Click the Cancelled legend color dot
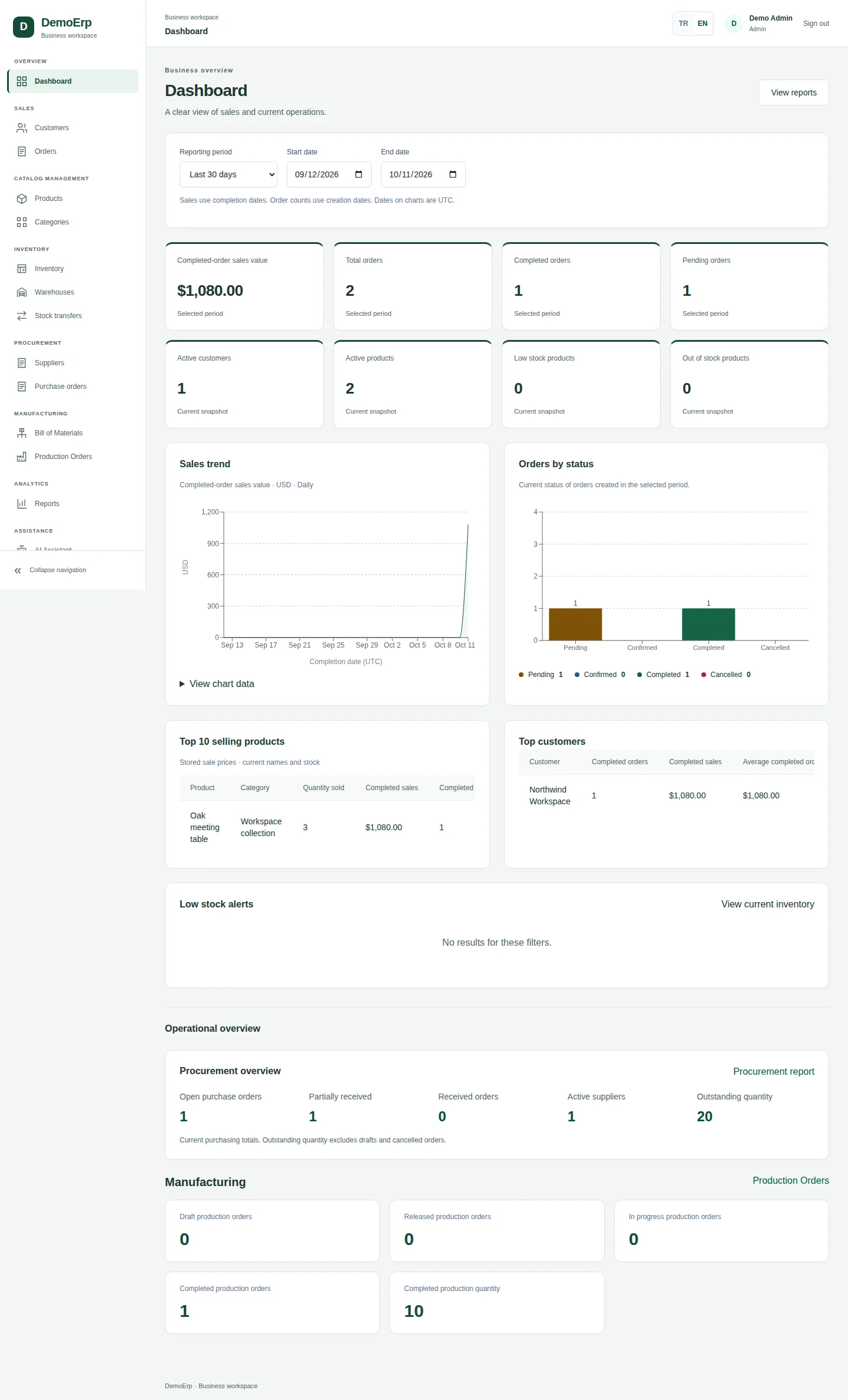848x1400 pixels. (x=704, y=675)
